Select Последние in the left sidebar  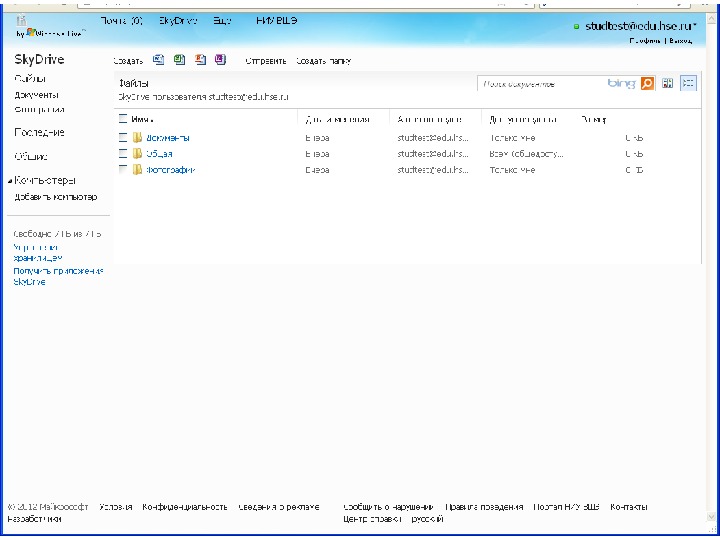pyautogui.click(x=39, y=132)
